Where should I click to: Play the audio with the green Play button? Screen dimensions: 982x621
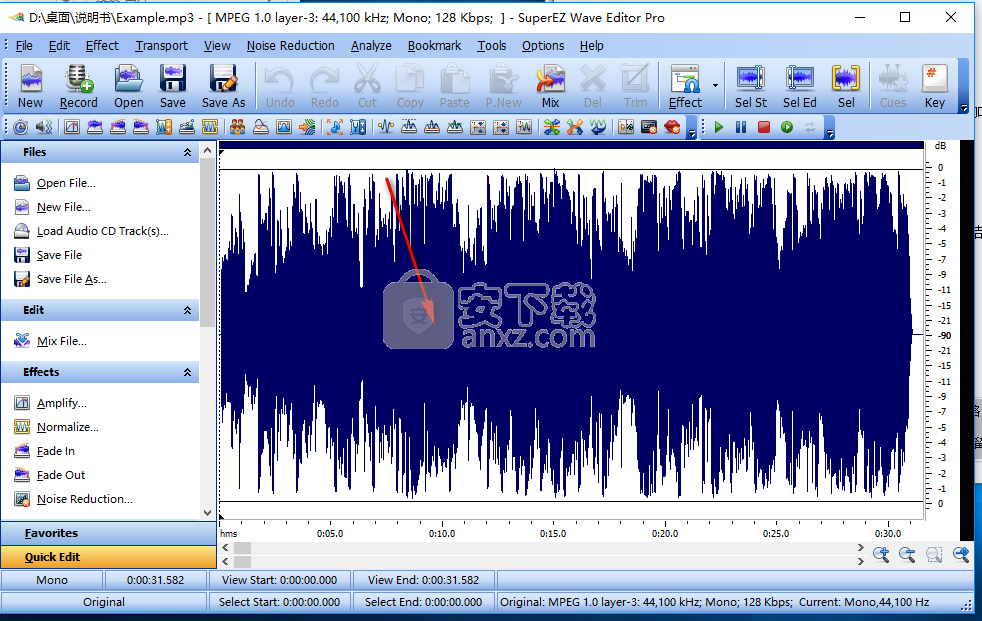(718, 128)
